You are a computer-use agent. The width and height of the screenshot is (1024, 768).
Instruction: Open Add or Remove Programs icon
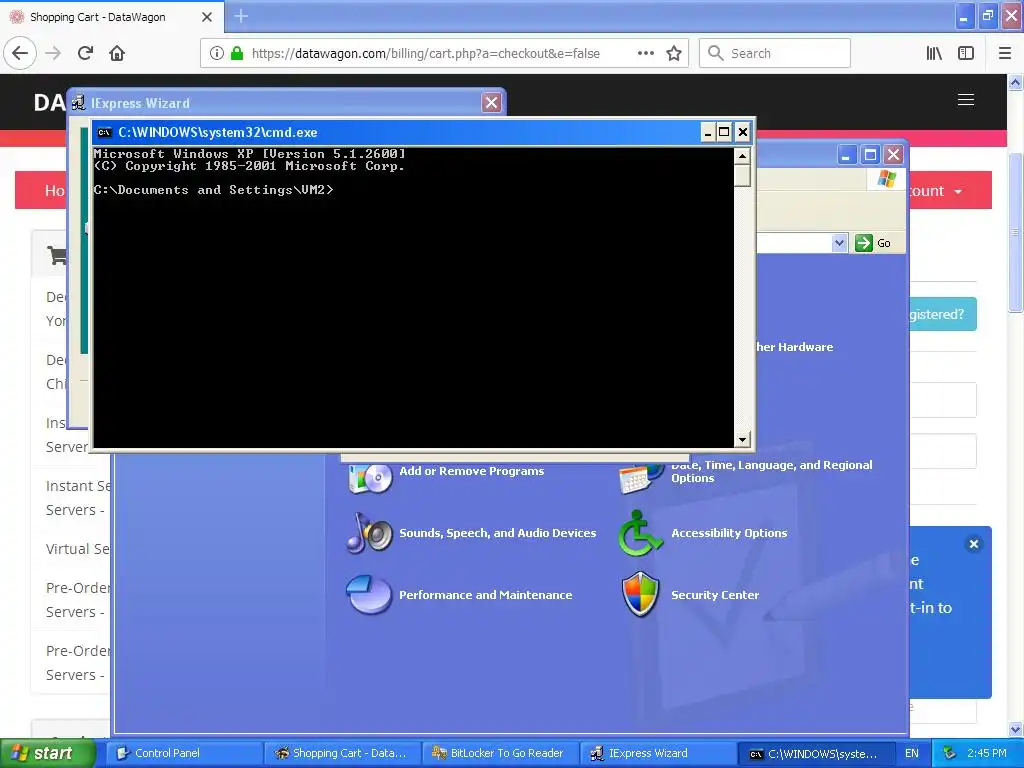tap(370, 477)
